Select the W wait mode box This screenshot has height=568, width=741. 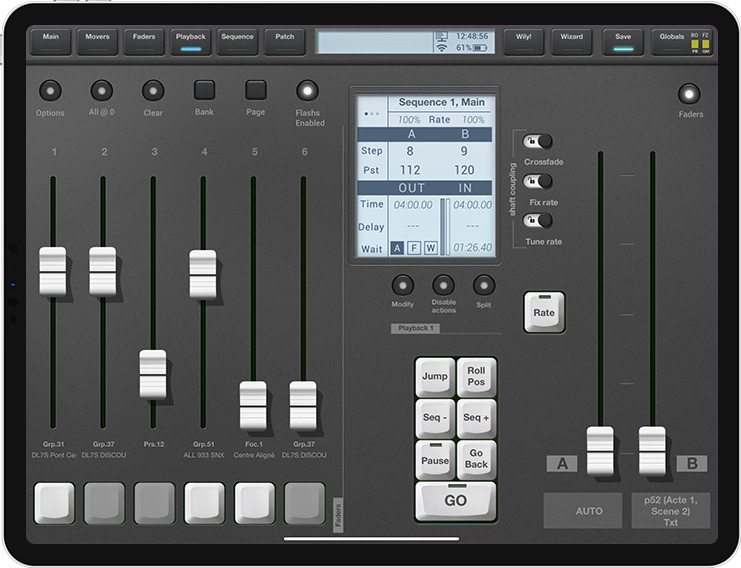pos(431,248)
